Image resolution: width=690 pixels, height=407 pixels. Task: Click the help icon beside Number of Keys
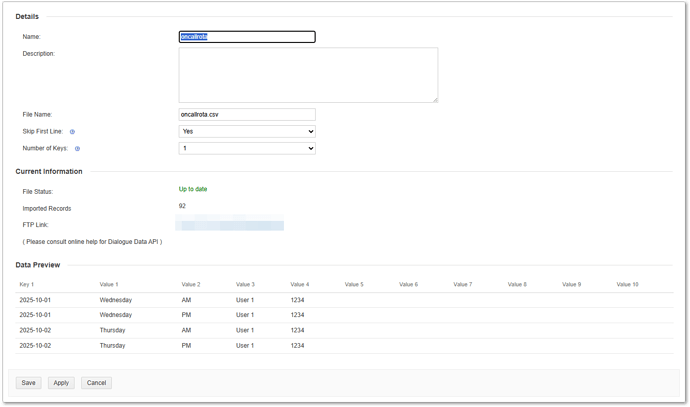(77, 149)
